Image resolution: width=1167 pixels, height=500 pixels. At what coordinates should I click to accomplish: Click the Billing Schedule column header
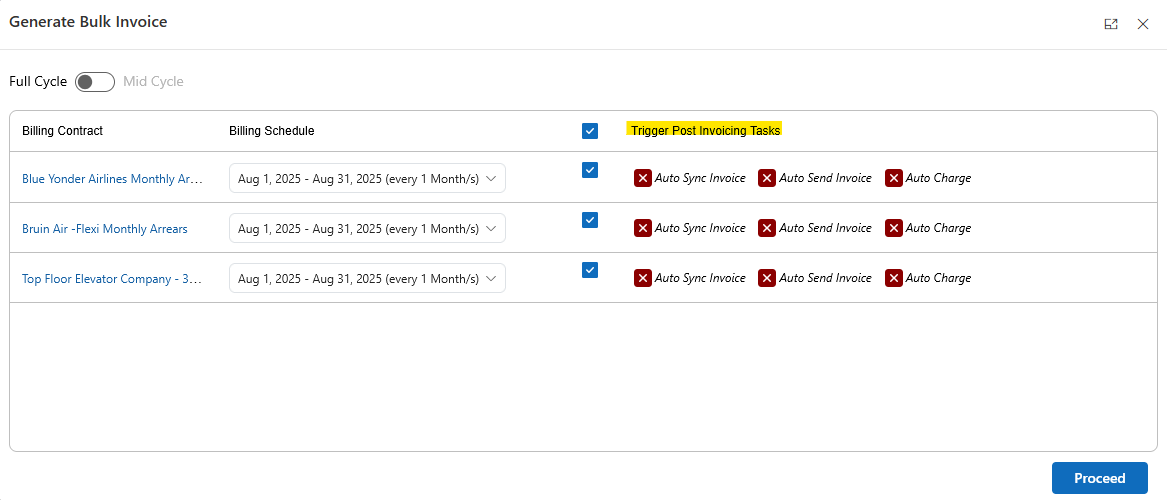(272, 131)
